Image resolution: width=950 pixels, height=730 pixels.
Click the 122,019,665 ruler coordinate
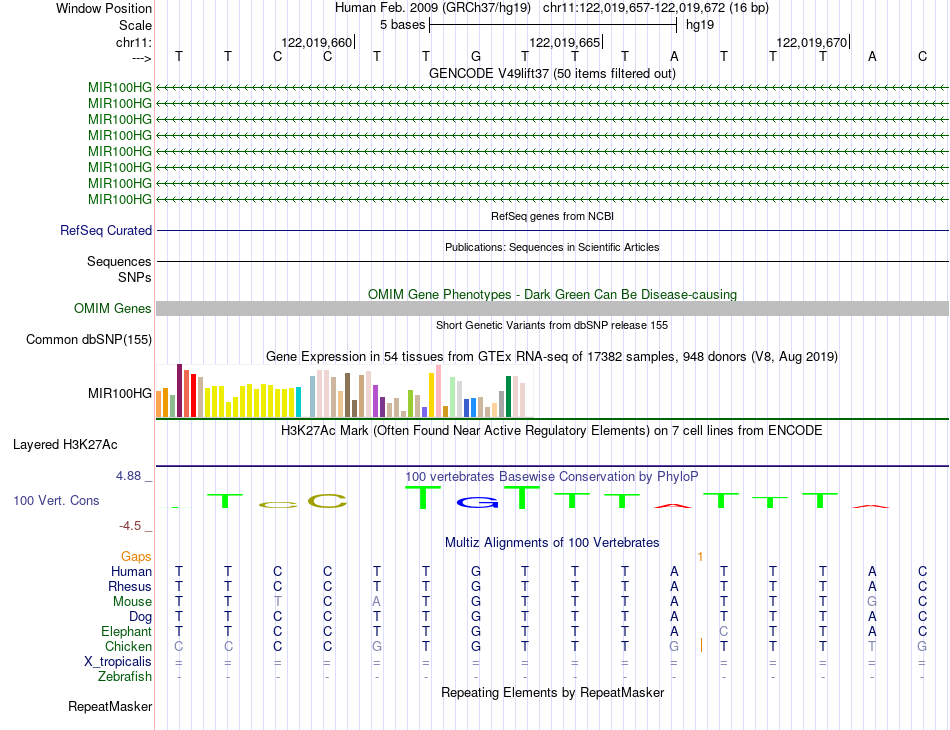[565, 42]
